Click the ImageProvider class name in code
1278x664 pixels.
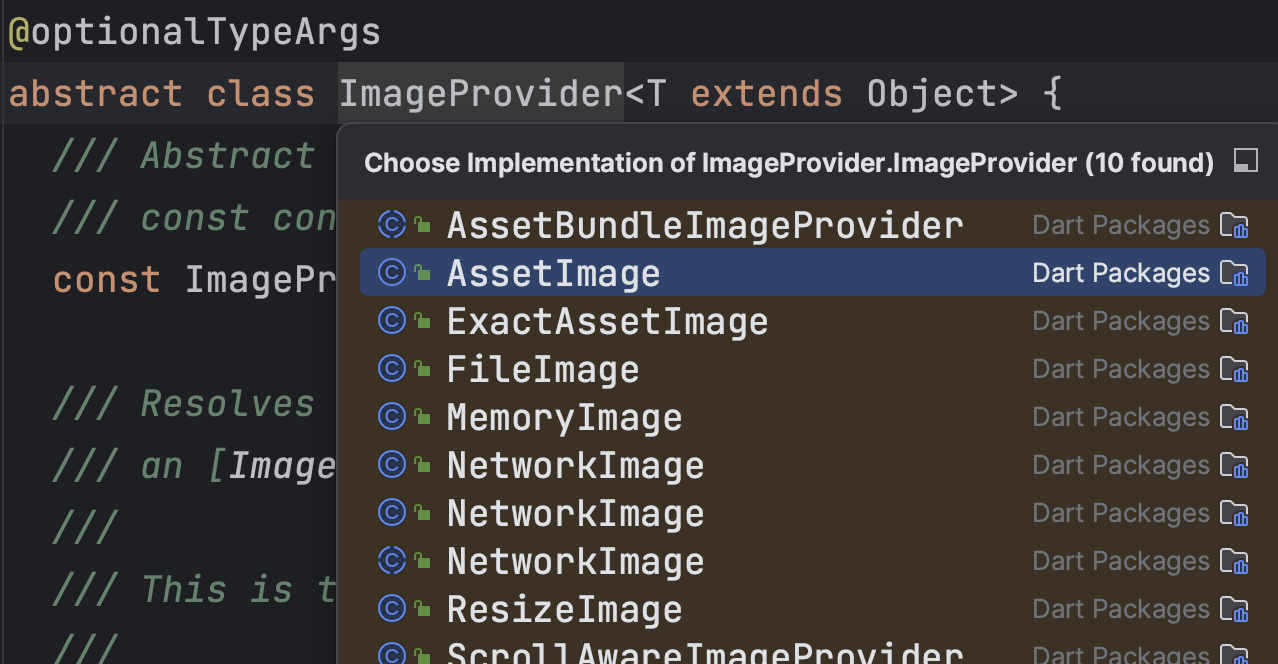click(x=481, y=94)
